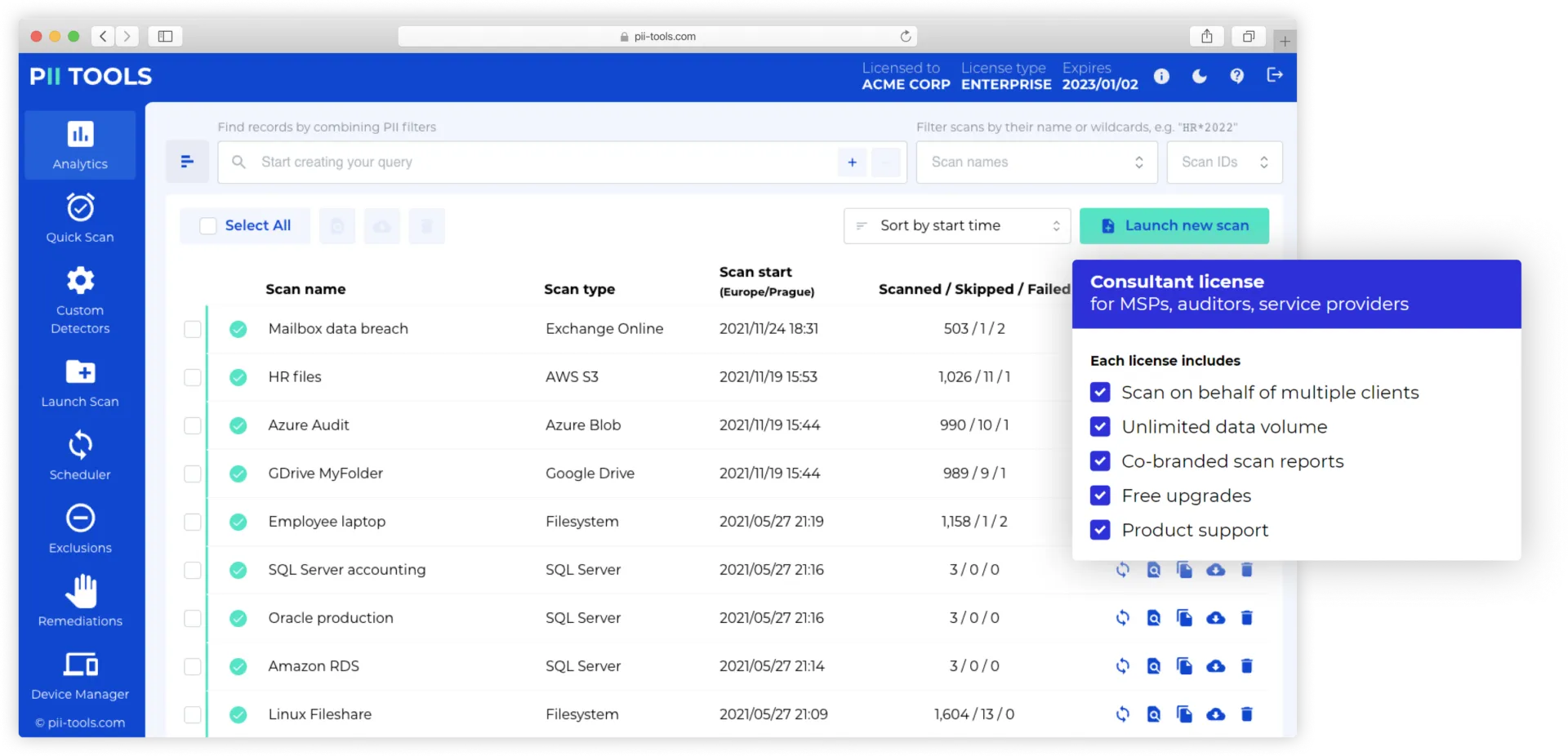Image resolution: width=1568 pixels, height=756 pixels.
Task: Copy the SQL Server accounting scan
Action: pos(1184,570)
